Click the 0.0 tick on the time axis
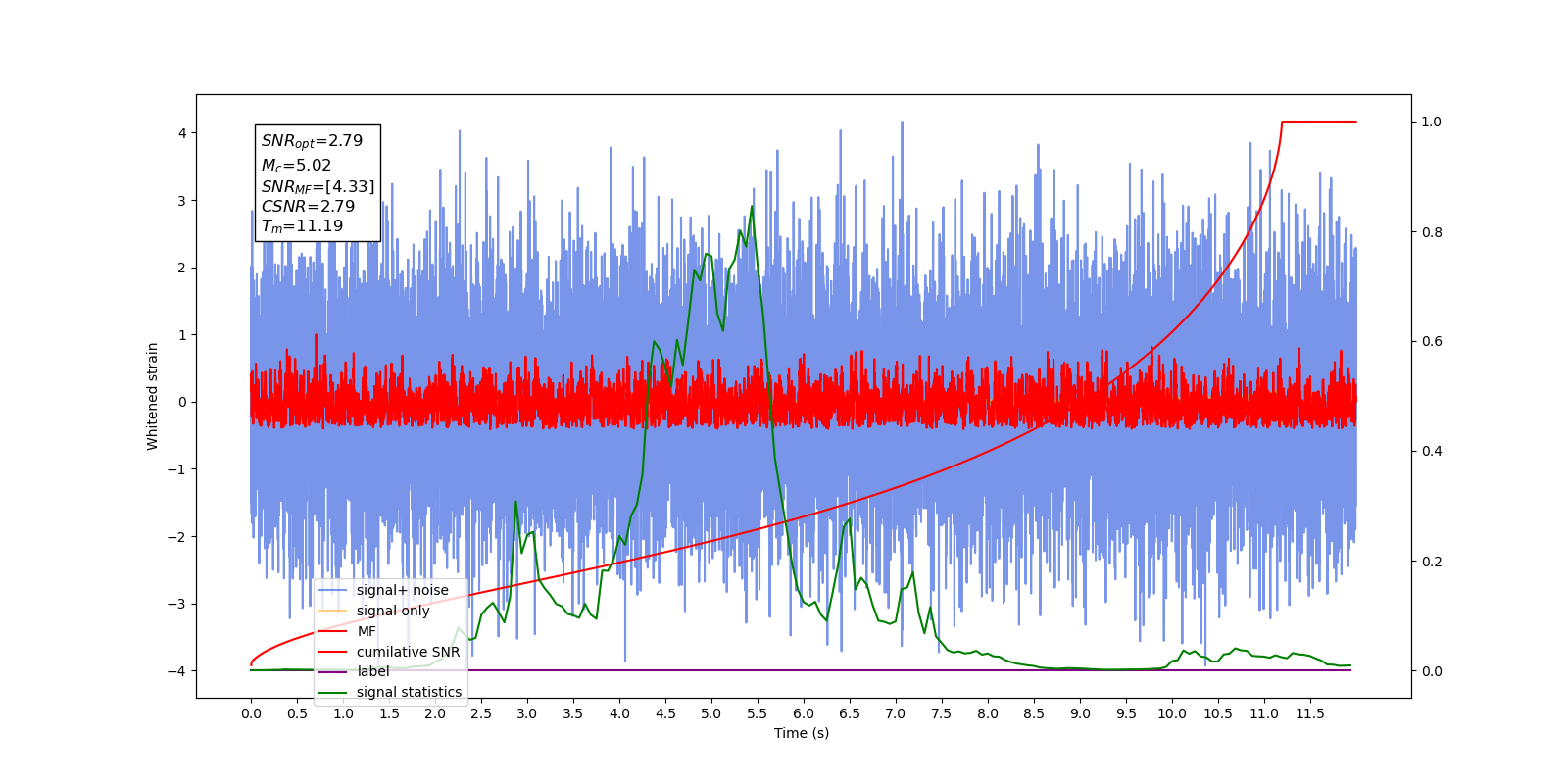Viewport: 1568px width, 784px height. click(x=251, y=713)
